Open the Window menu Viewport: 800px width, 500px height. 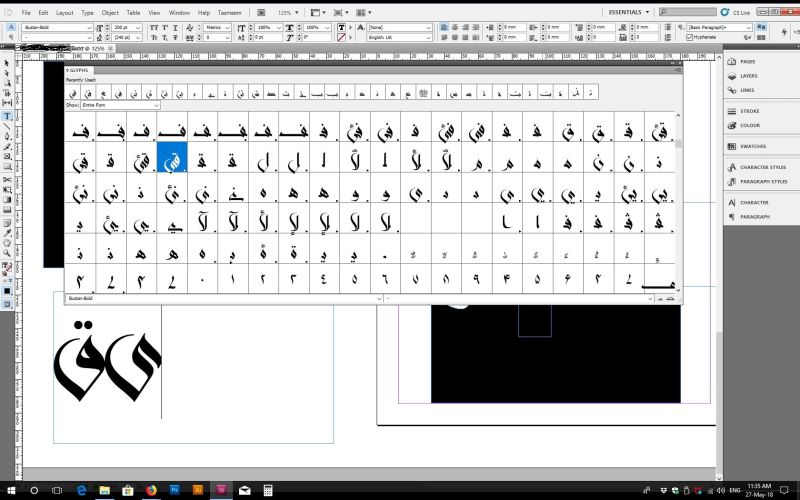(x=179, y=13)
